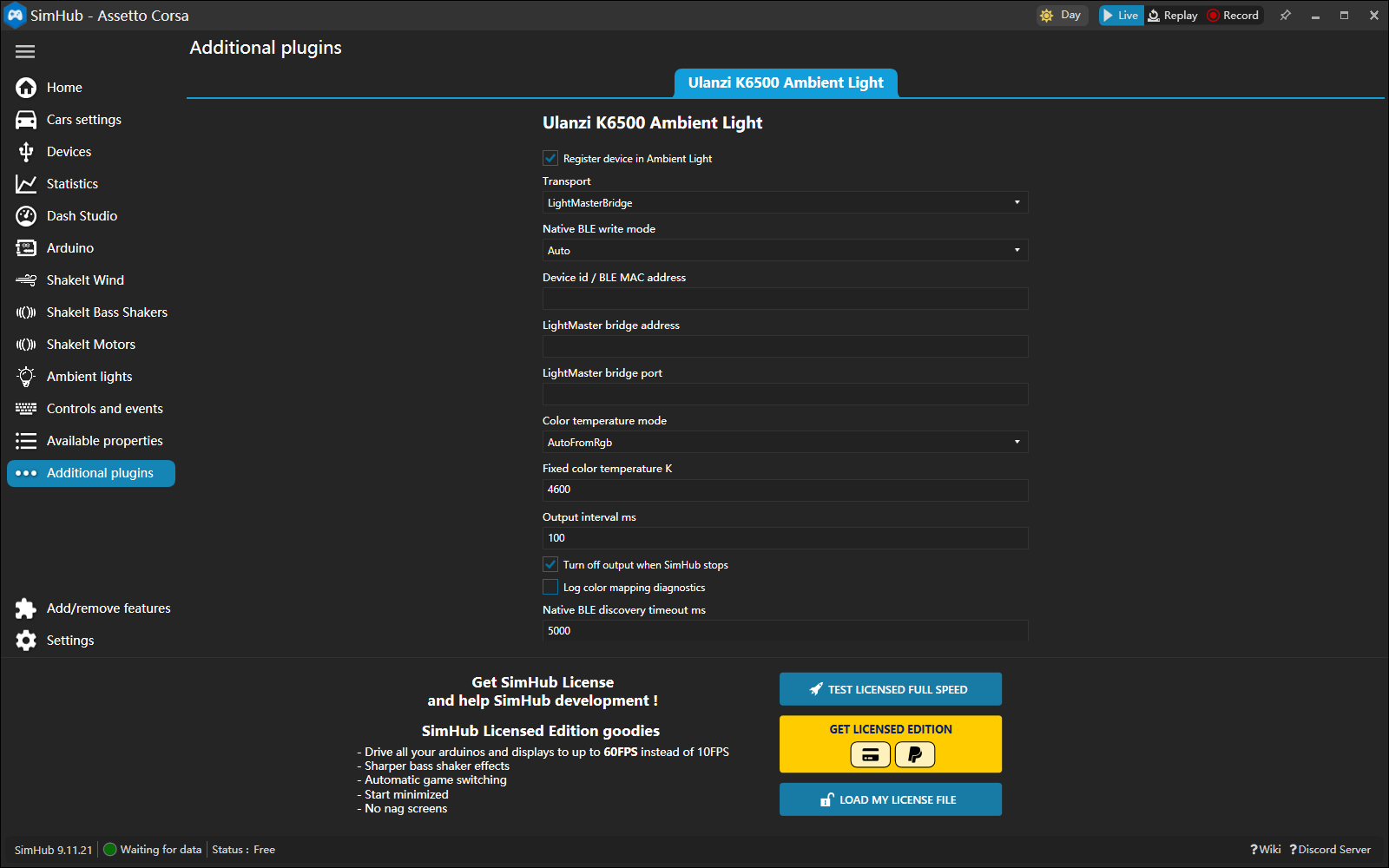The width and height of the screenshot is (1389, 868).
Task: Open the Arduino sidebar icon
Action: point(26,248)
